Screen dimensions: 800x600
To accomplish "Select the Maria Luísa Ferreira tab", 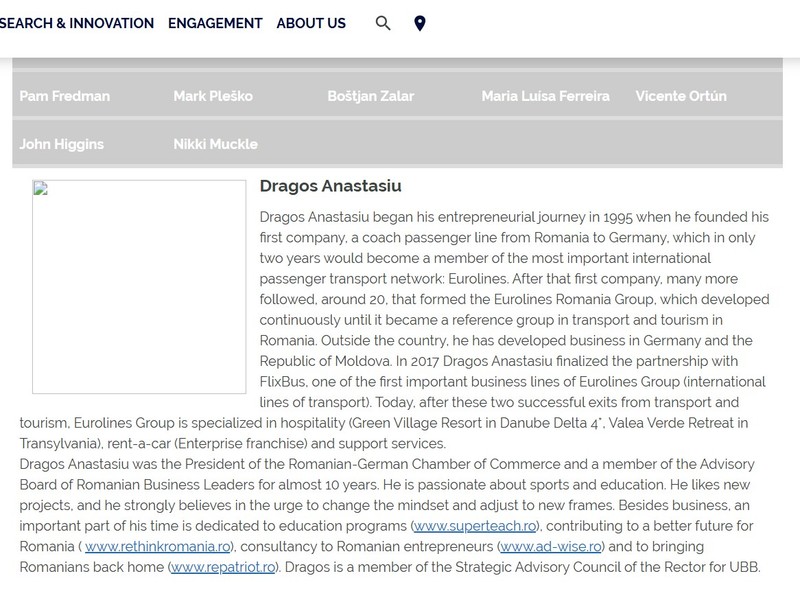I will click(x=545, y=96).
